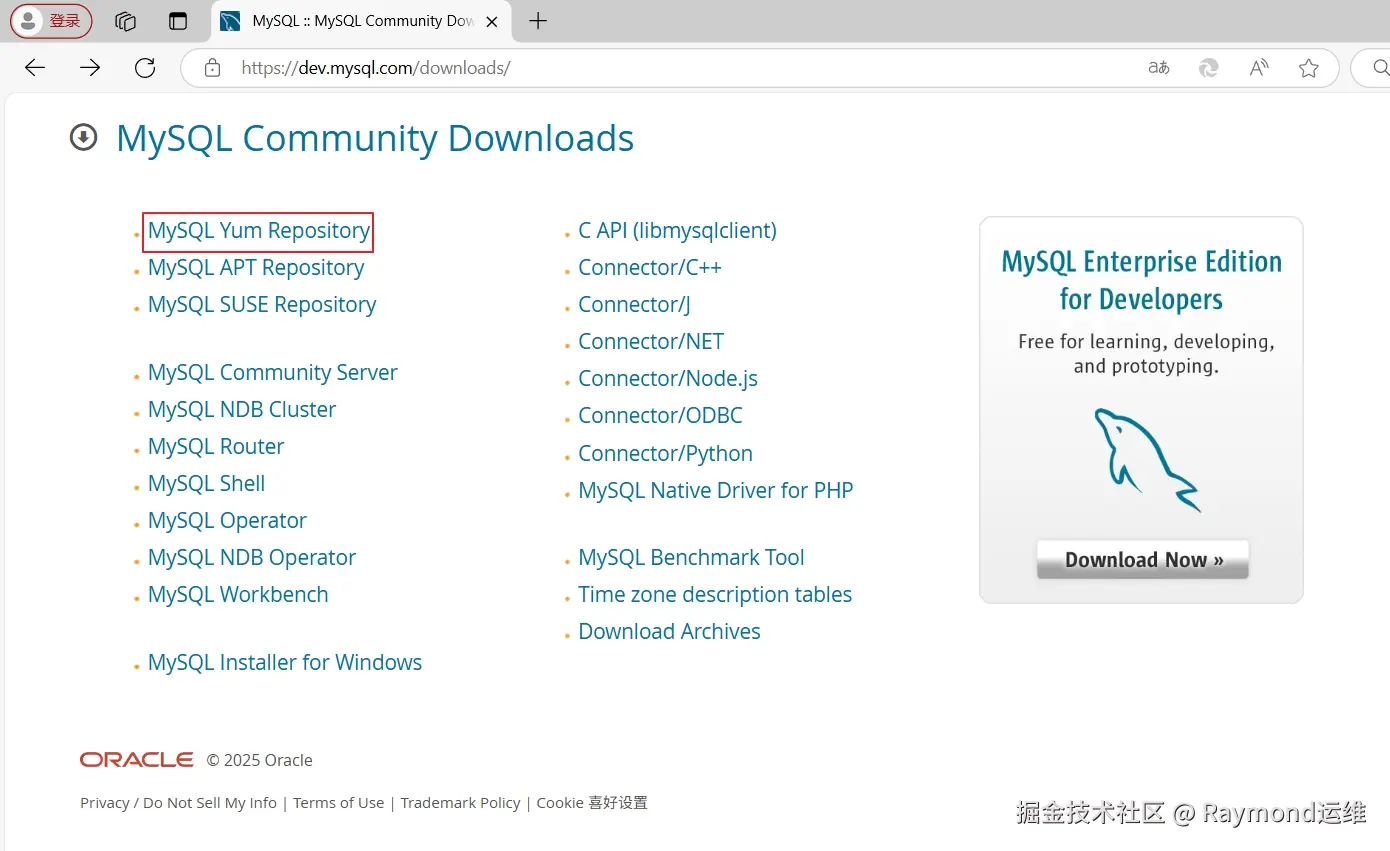The height and width of the screenshot is (851, 1390).
Task: Open MySQL Yum Repository link
Action: pyautogui.click(x=259, y=231)
